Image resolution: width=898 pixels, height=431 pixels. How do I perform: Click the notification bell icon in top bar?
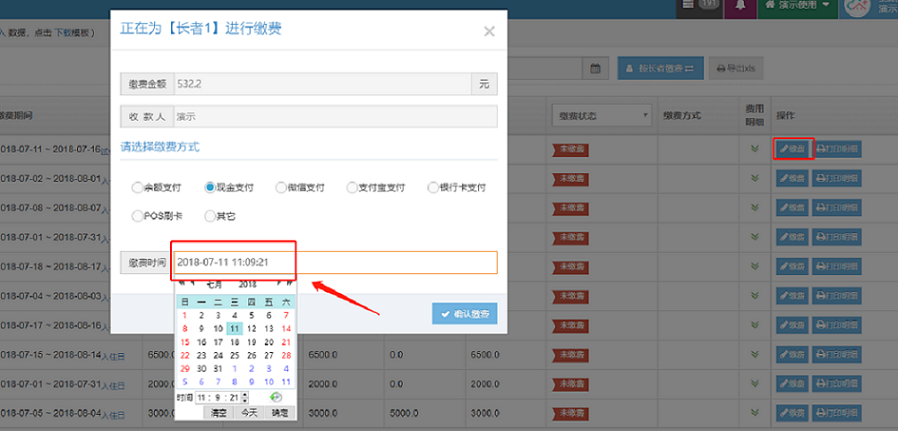[x=741, y=8]
